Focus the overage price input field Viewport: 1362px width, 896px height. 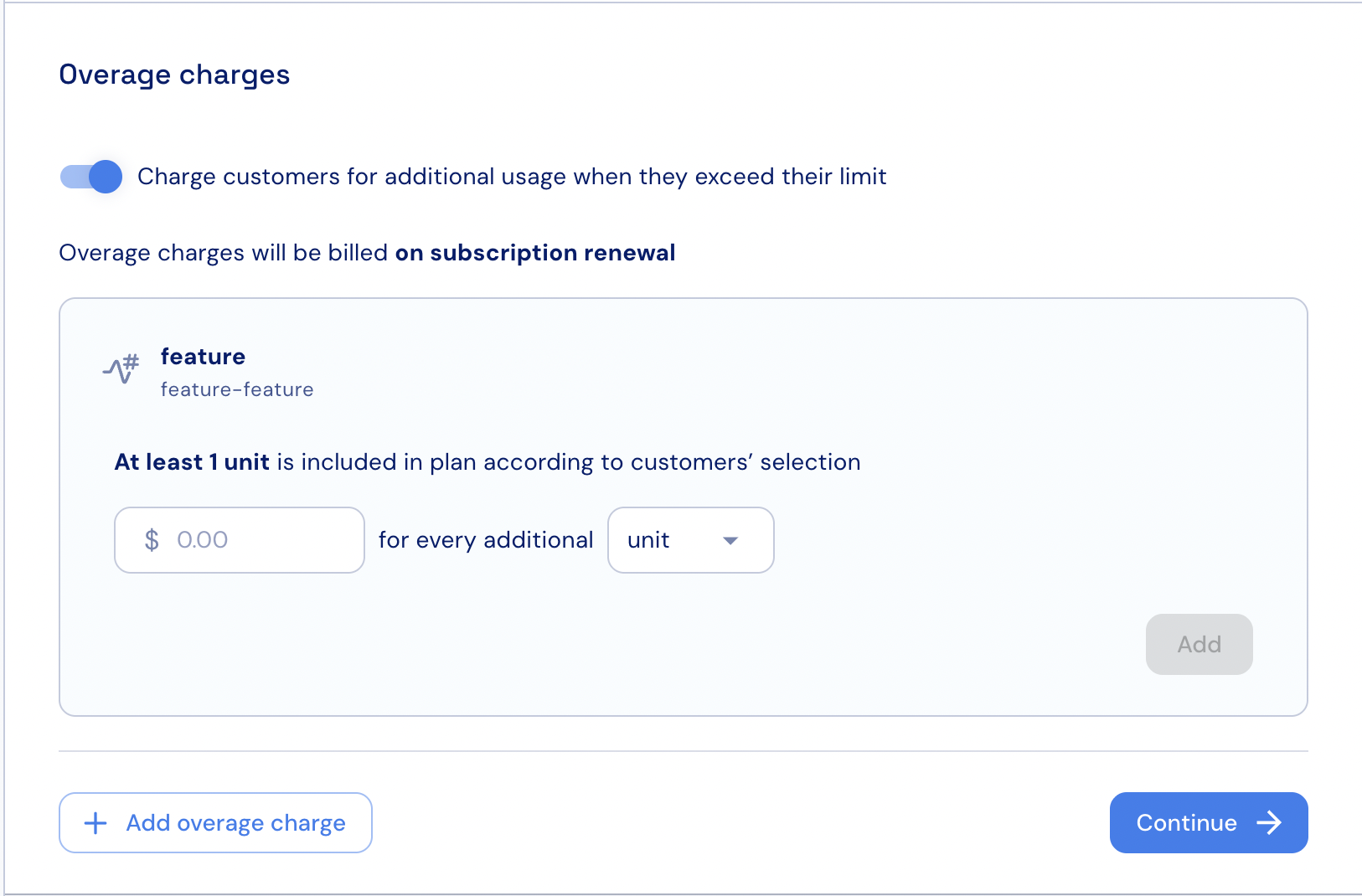tap(260, 540)
